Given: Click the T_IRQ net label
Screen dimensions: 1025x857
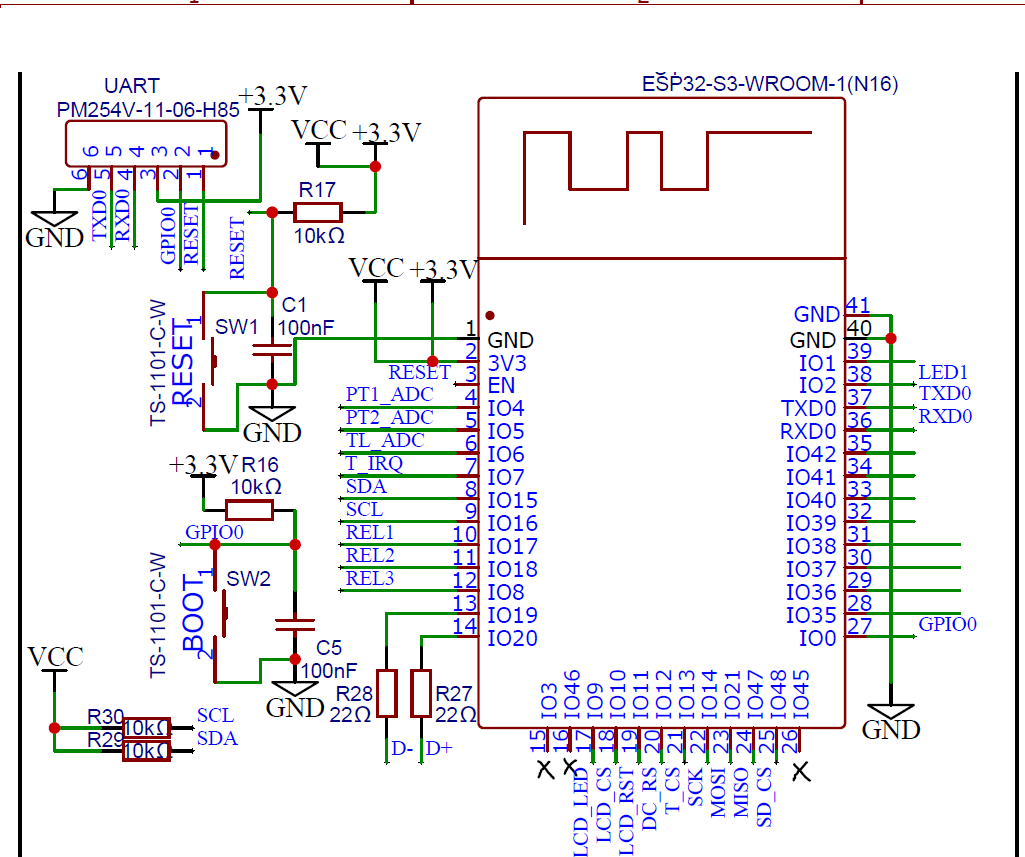Looking at the screenshot, I should pos(374,464).
